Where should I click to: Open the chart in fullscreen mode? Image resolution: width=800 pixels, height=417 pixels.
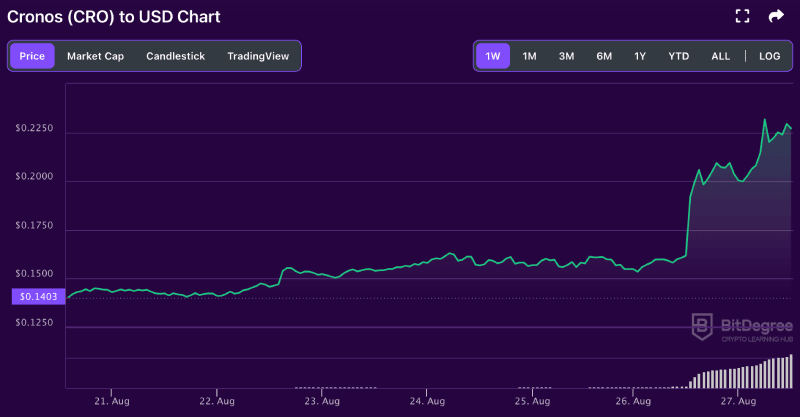click(742, 16)
